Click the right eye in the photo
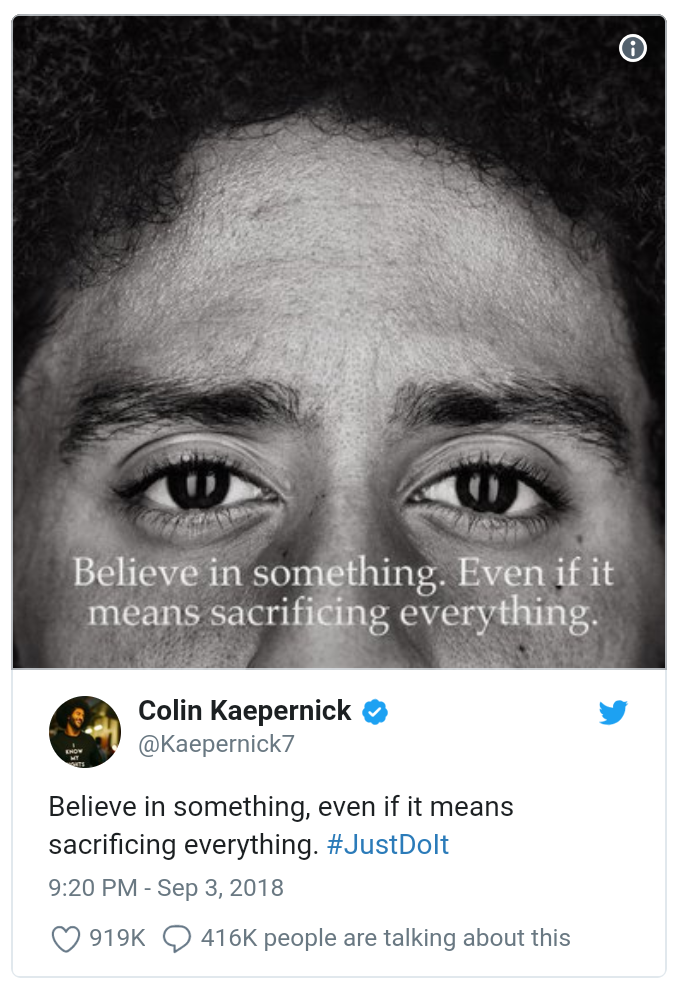The height and width of the screenshot is (1008, 682). (483, 487)
